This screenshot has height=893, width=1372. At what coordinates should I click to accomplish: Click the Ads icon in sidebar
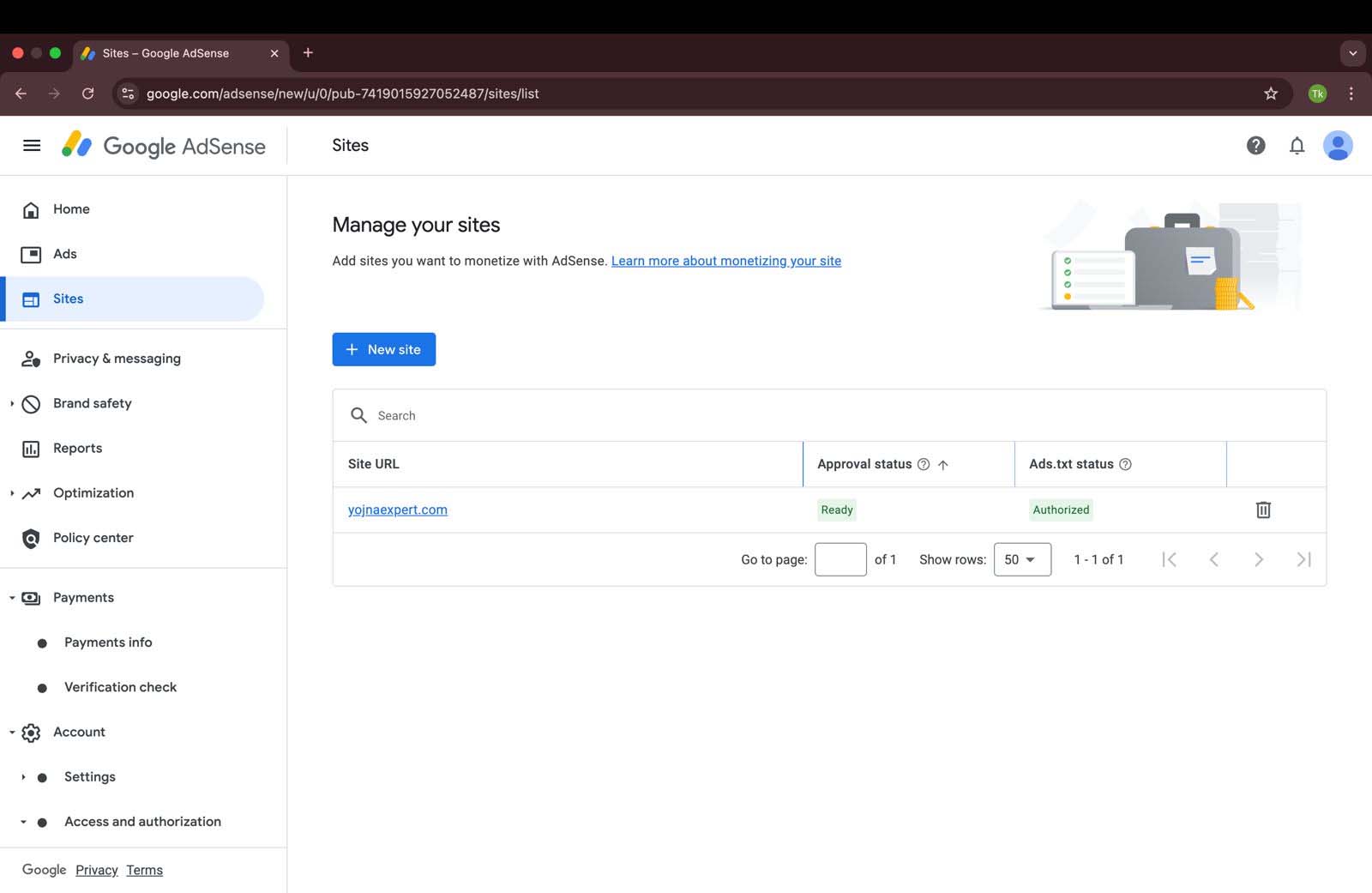pos(31,254)
